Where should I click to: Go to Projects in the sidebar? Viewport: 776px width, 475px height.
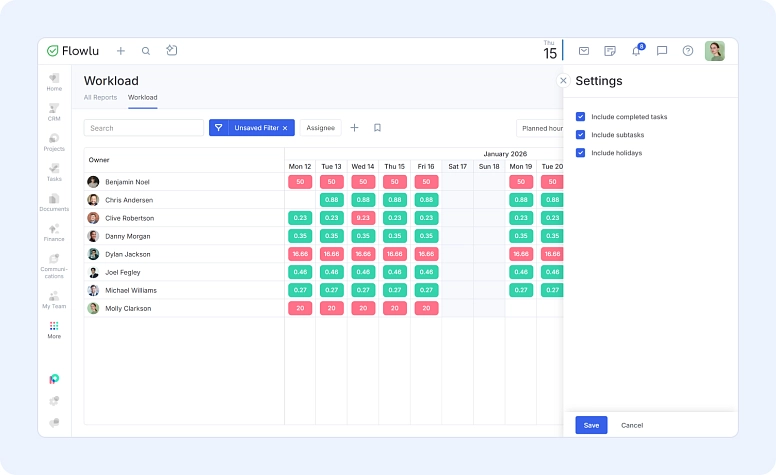pyautogui.click(x=54, y=141)
